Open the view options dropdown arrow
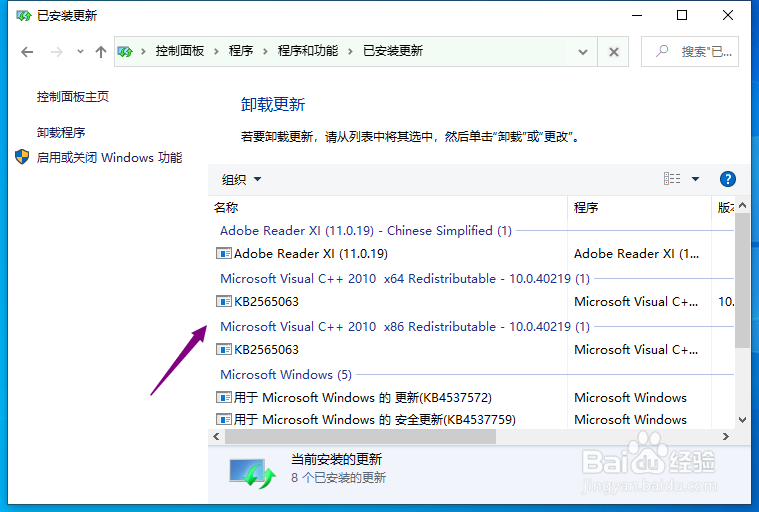This screenshot has height=512, width=759. pyautogui.click(x=695, y=179)
